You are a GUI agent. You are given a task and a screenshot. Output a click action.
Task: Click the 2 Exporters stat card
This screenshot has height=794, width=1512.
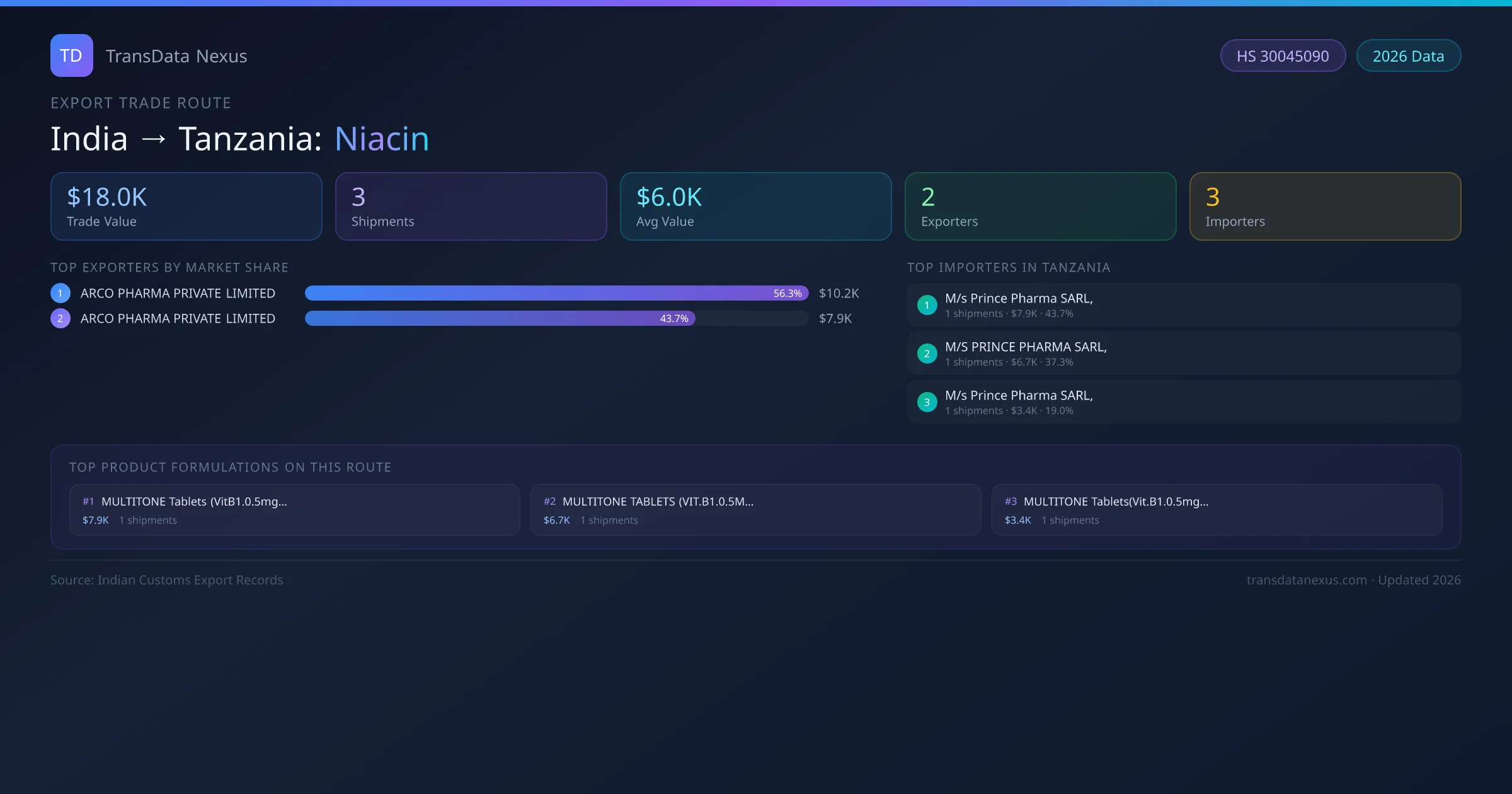[1040, 207]
